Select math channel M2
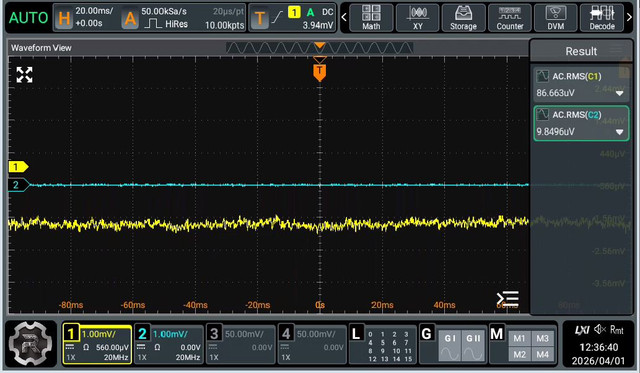Screen dimensions: 640x373 [x=519, y=354]
